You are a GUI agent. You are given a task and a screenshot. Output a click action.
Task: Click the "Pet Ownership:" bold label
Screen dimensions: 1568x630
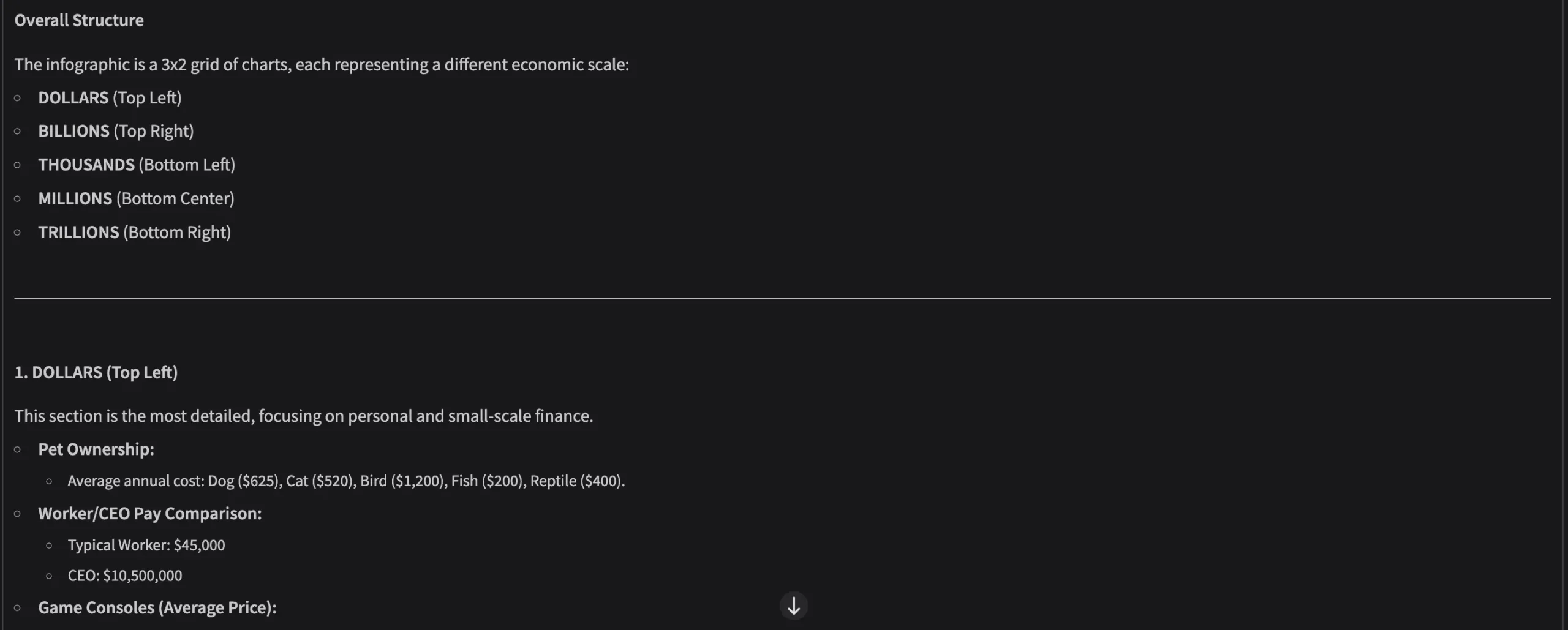[x=96, y=449]
